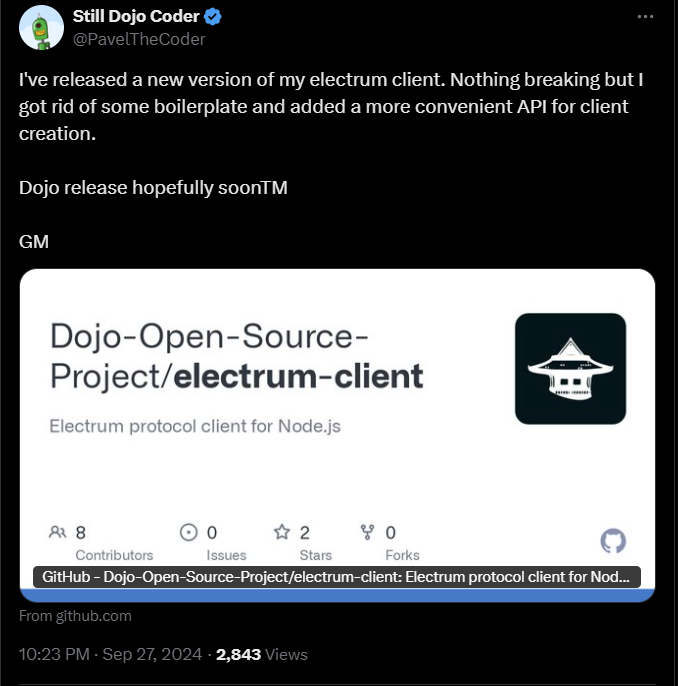The width and height of the screenshot is (678, 686).
Task: Click the 2,843 Views count
Action: coord(262,655)
